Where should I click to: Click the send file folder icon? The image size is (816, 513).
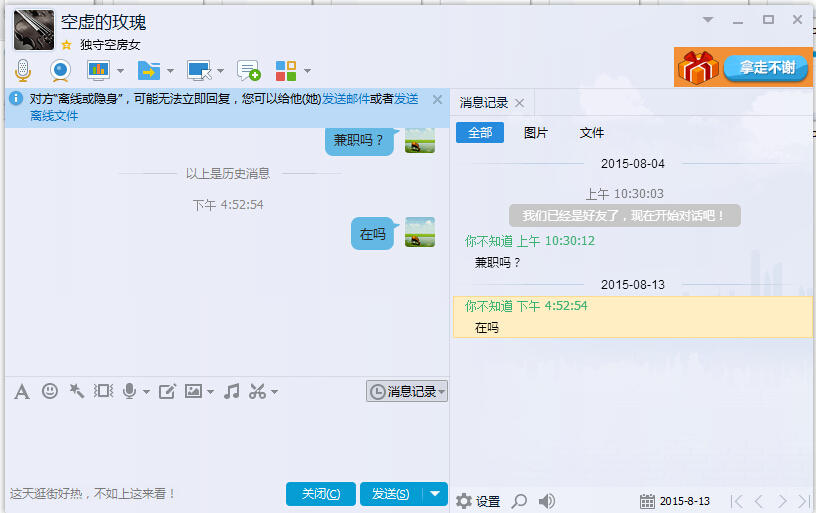[x=149, y=70]
